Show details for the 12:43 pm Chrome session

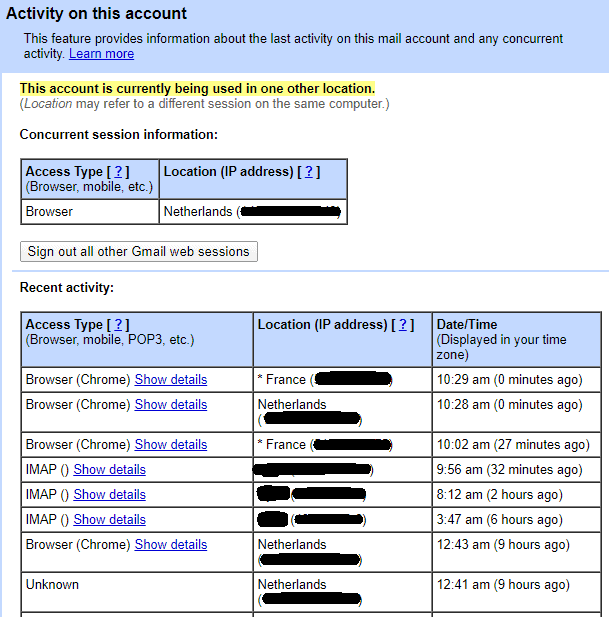click(171, 545)
